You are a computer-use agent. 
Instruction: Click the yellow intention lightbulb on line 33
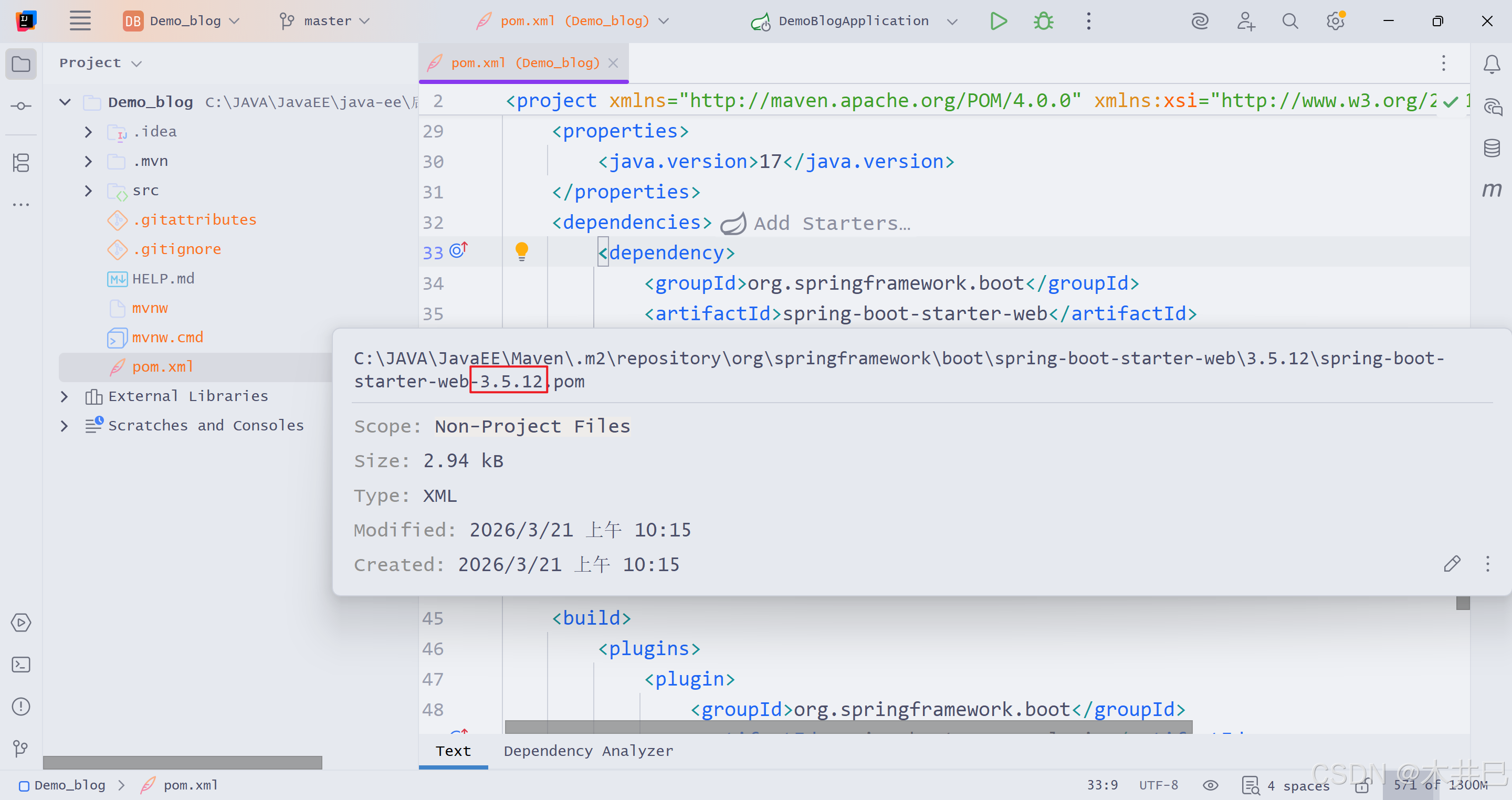(x=521, y=251)
